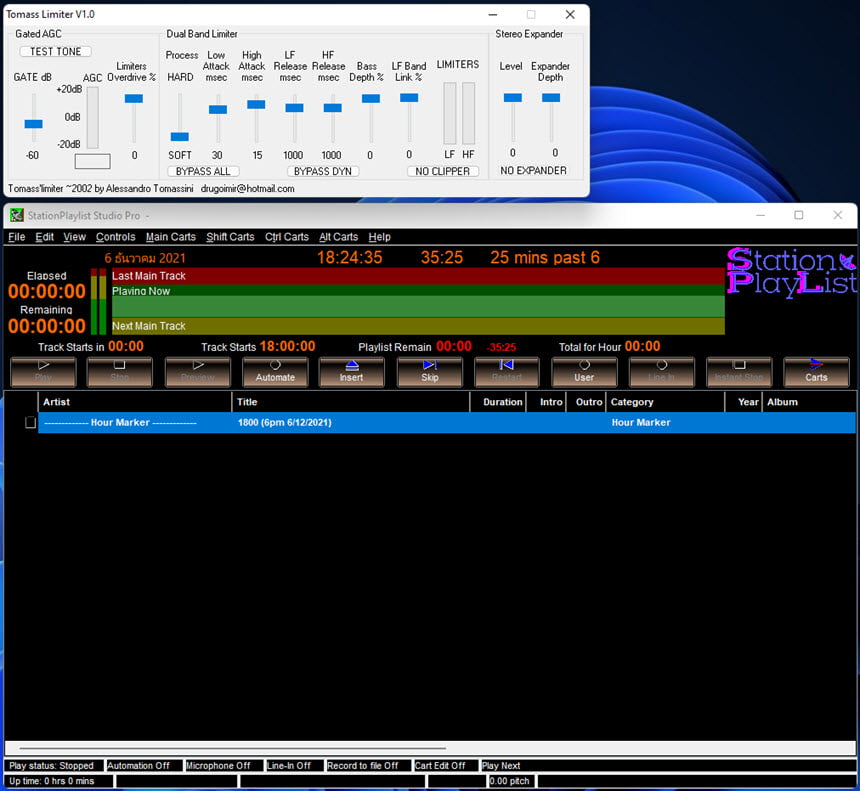Toggle the Automate button

point(275,372)
